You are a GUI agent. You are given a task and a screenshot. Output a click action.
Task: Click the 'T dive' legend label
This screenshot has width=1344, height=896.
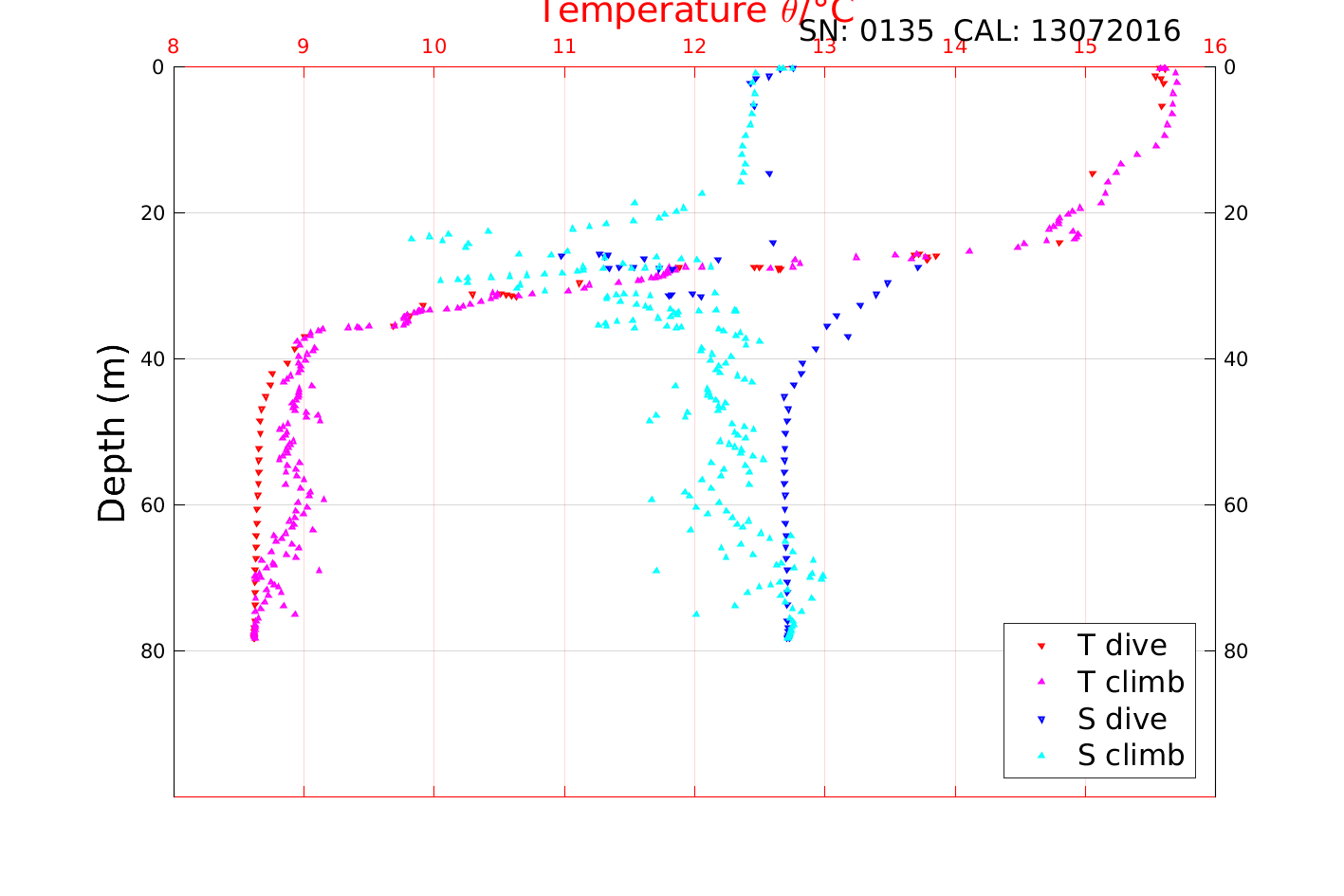pos(1122,646)
